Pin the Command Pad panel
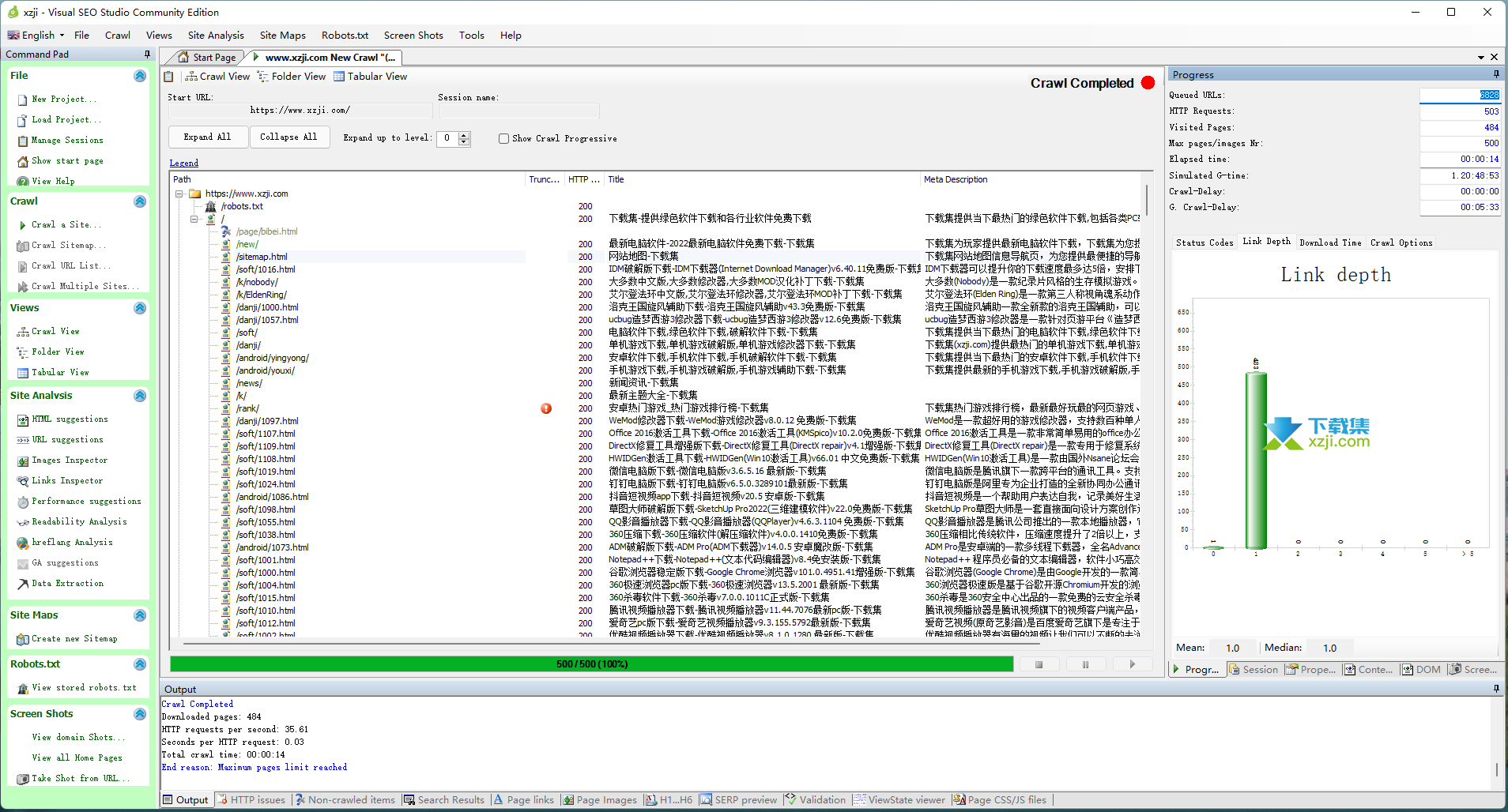The width and height of the screenshot is (1508, 812). click(x=147, y=55)
